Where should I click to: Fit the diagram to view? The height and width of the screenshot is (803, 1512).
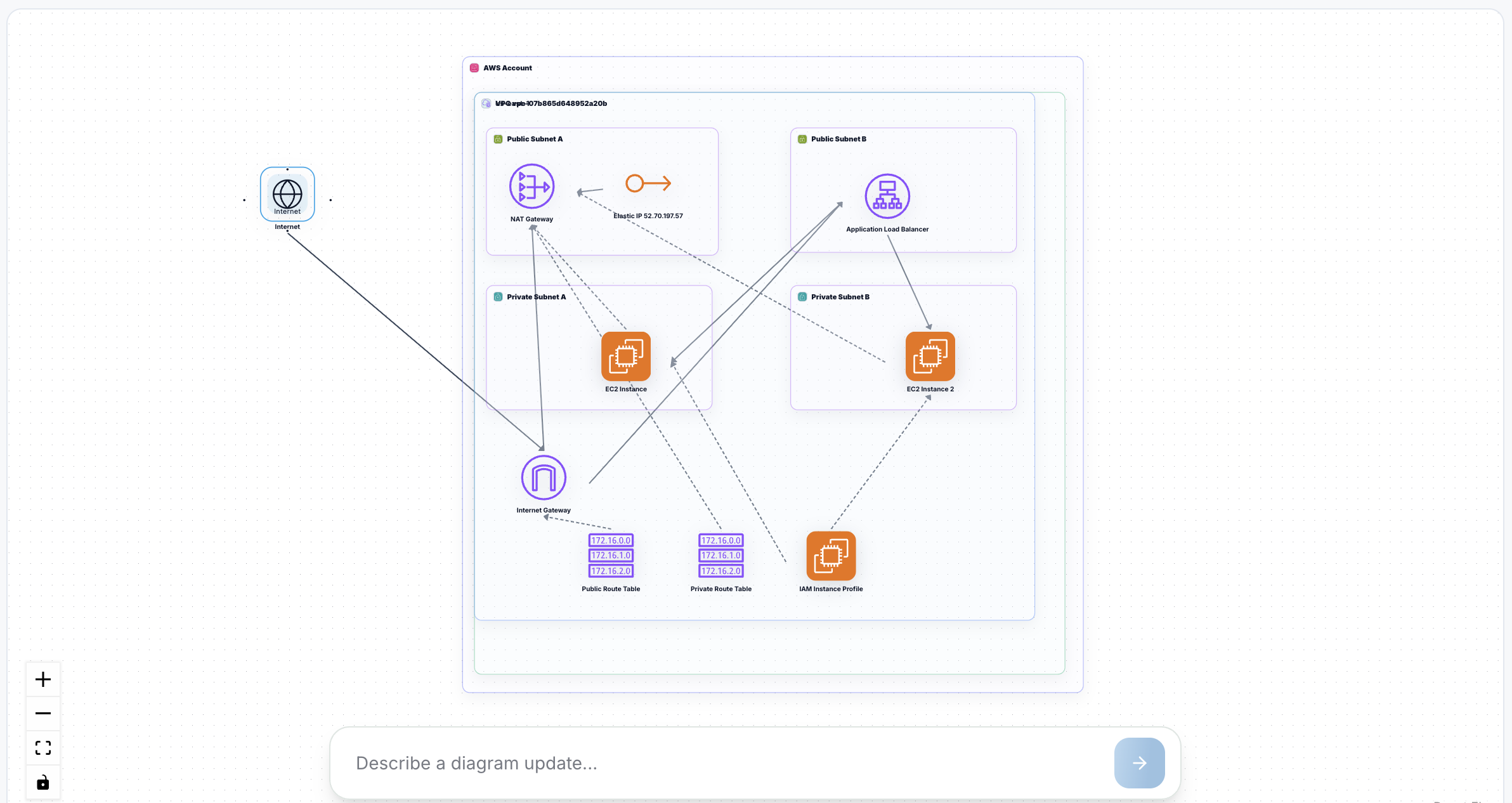coord(43,748)
